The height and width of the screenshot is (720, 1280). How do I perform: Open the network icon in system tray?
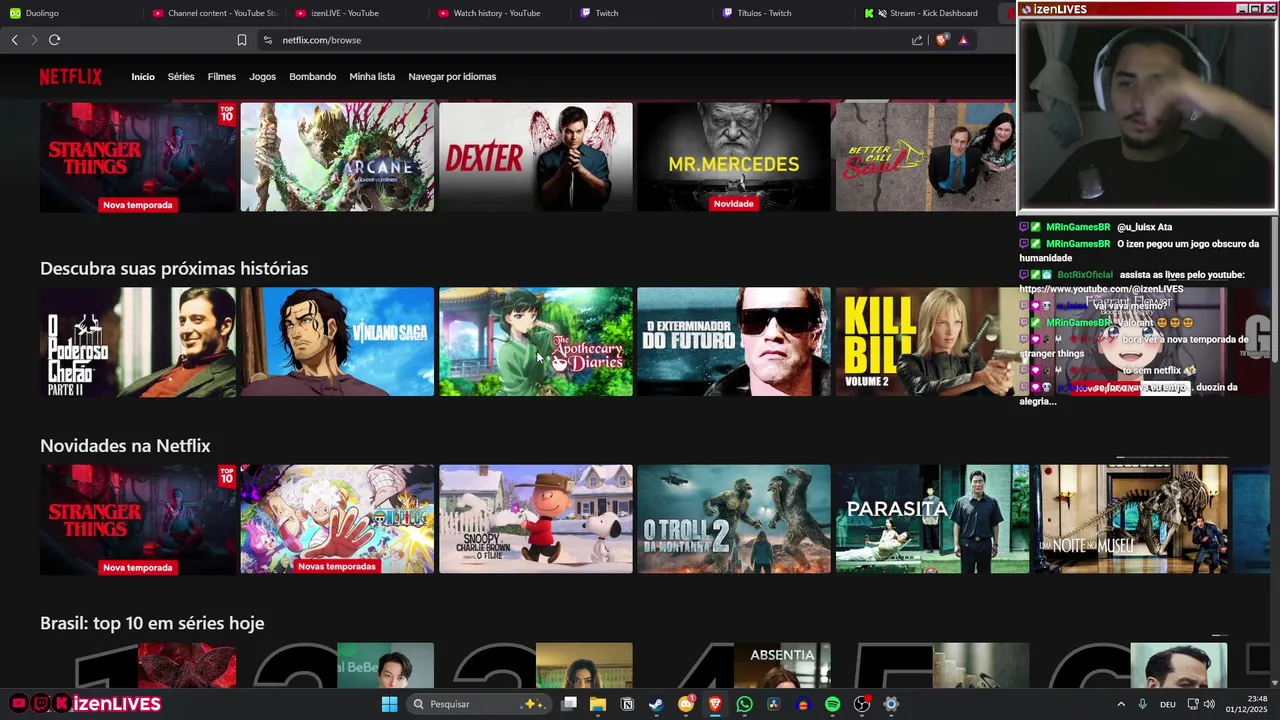[x=1192, y=704]
